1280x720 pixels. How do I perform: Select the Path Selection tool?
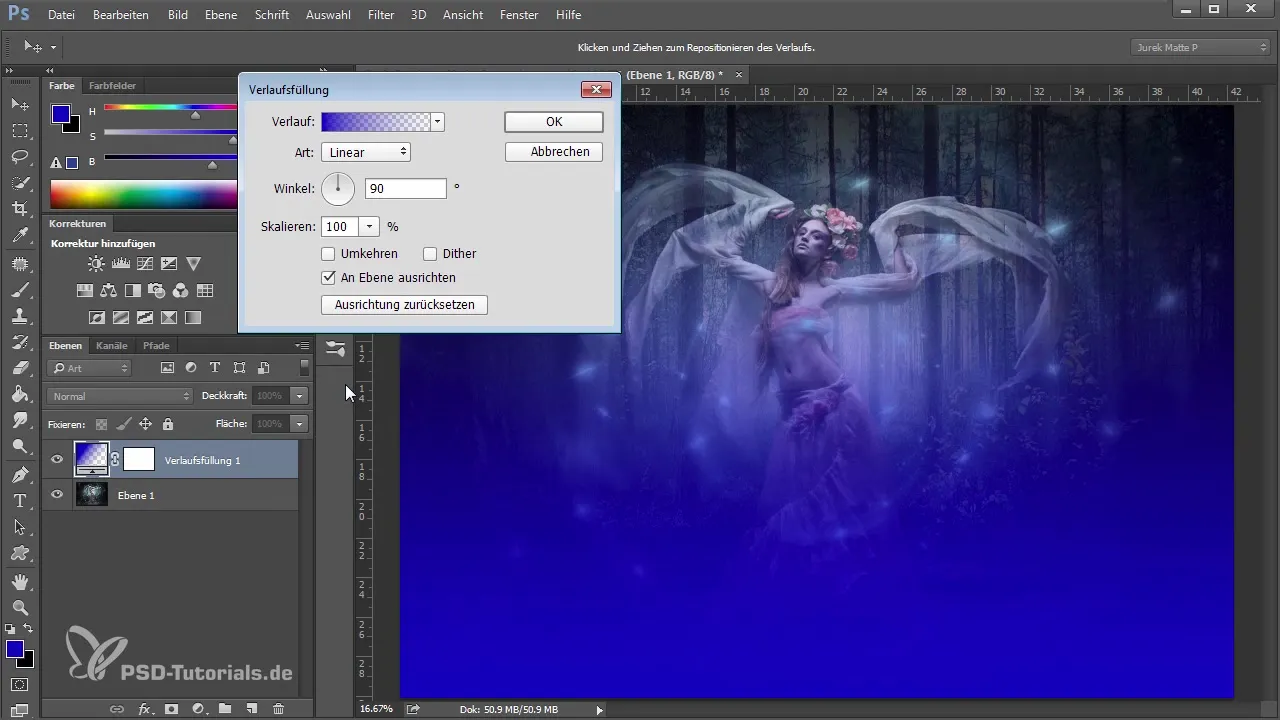(19, 527)
